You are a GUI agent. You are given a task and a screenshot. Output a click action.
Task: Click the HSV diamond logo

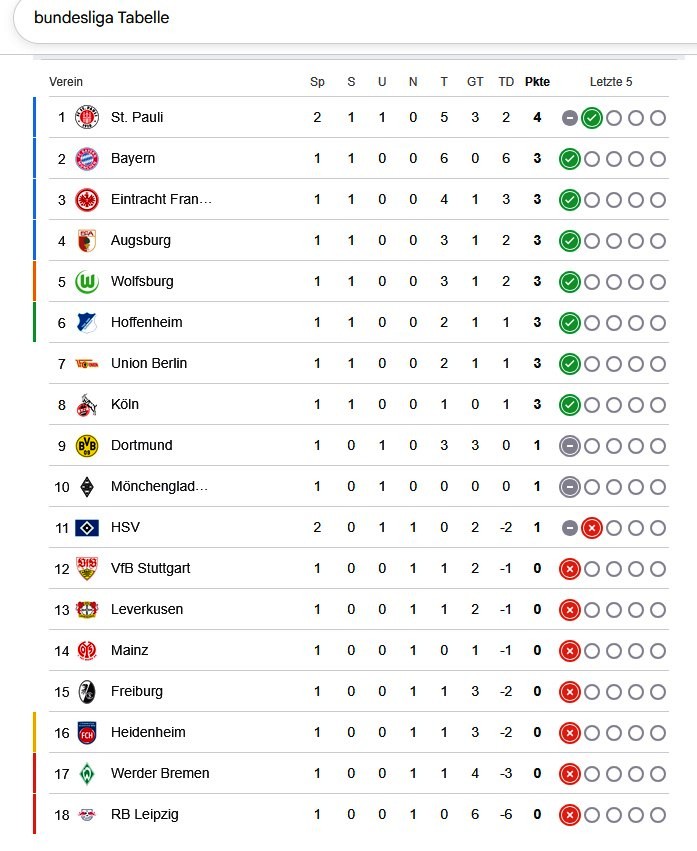tap(88, 528)
